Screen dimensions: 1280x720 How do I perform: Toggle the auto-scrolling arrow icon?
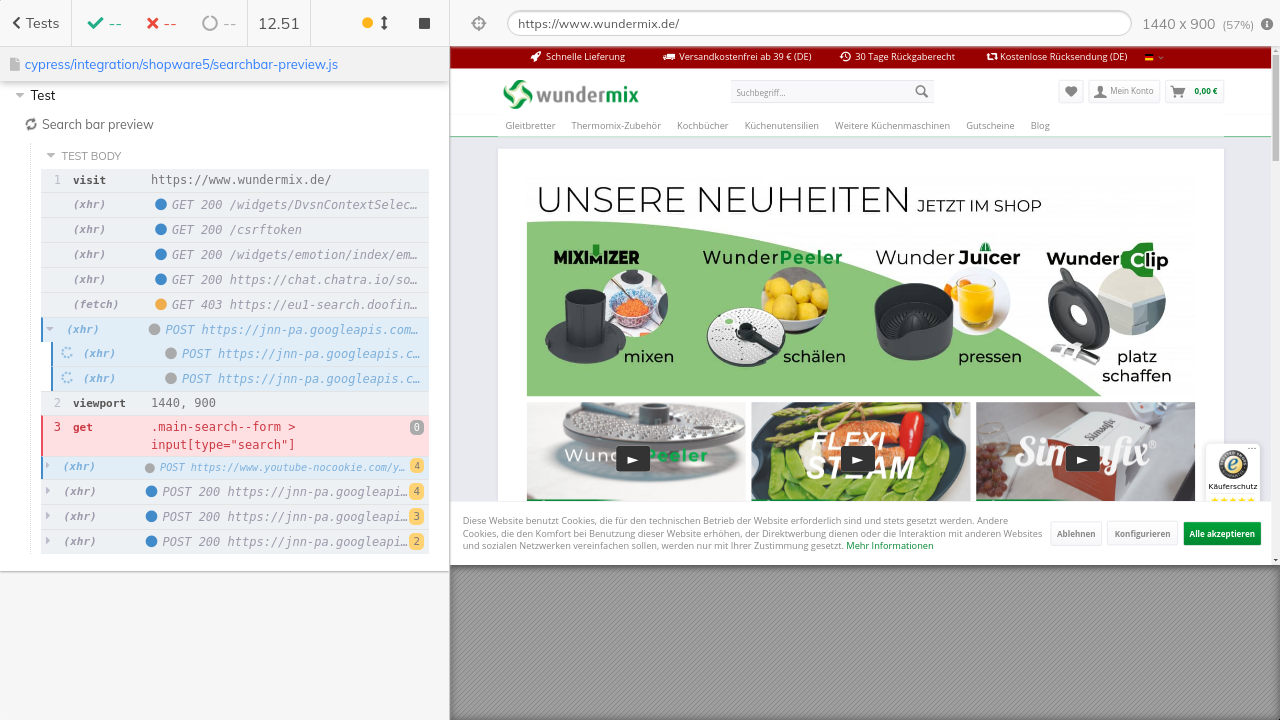click(384, 23)
